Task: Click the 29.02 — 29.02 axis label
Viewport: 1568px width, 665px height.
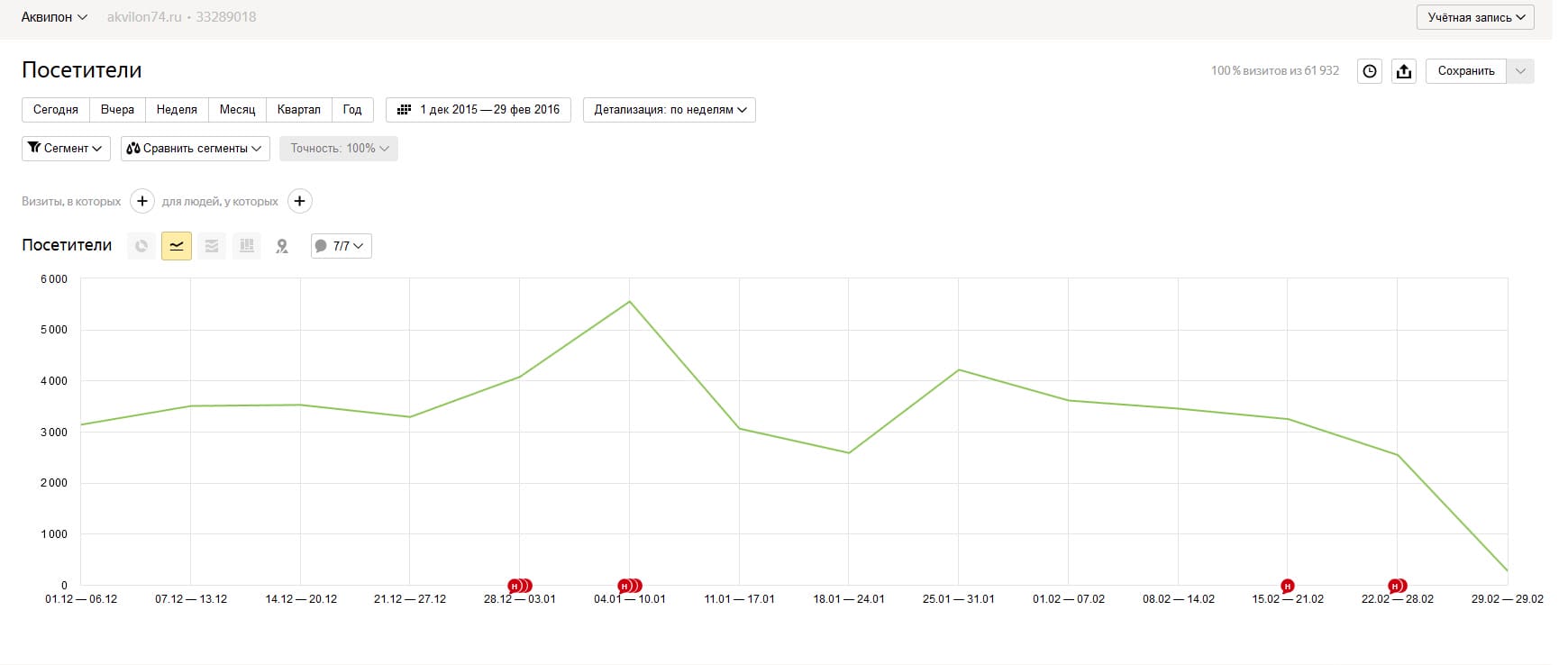Action: pos(1508,599)
